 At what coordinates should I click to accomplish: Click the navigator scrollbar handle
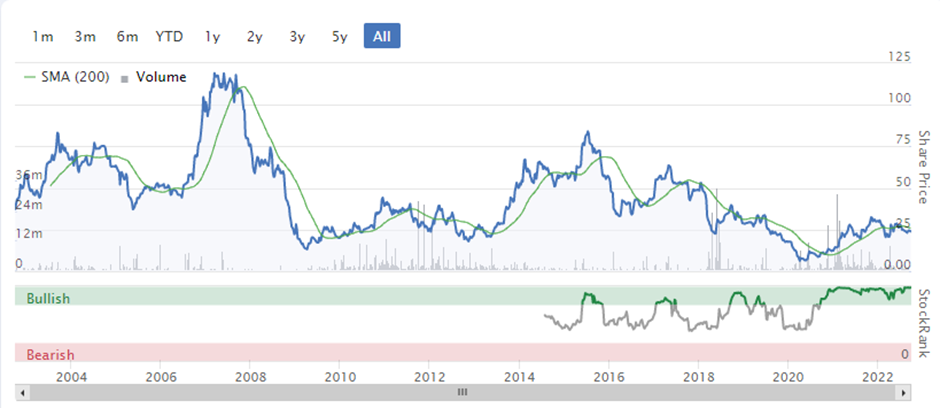pyautogui.click(x=462, y=392)
